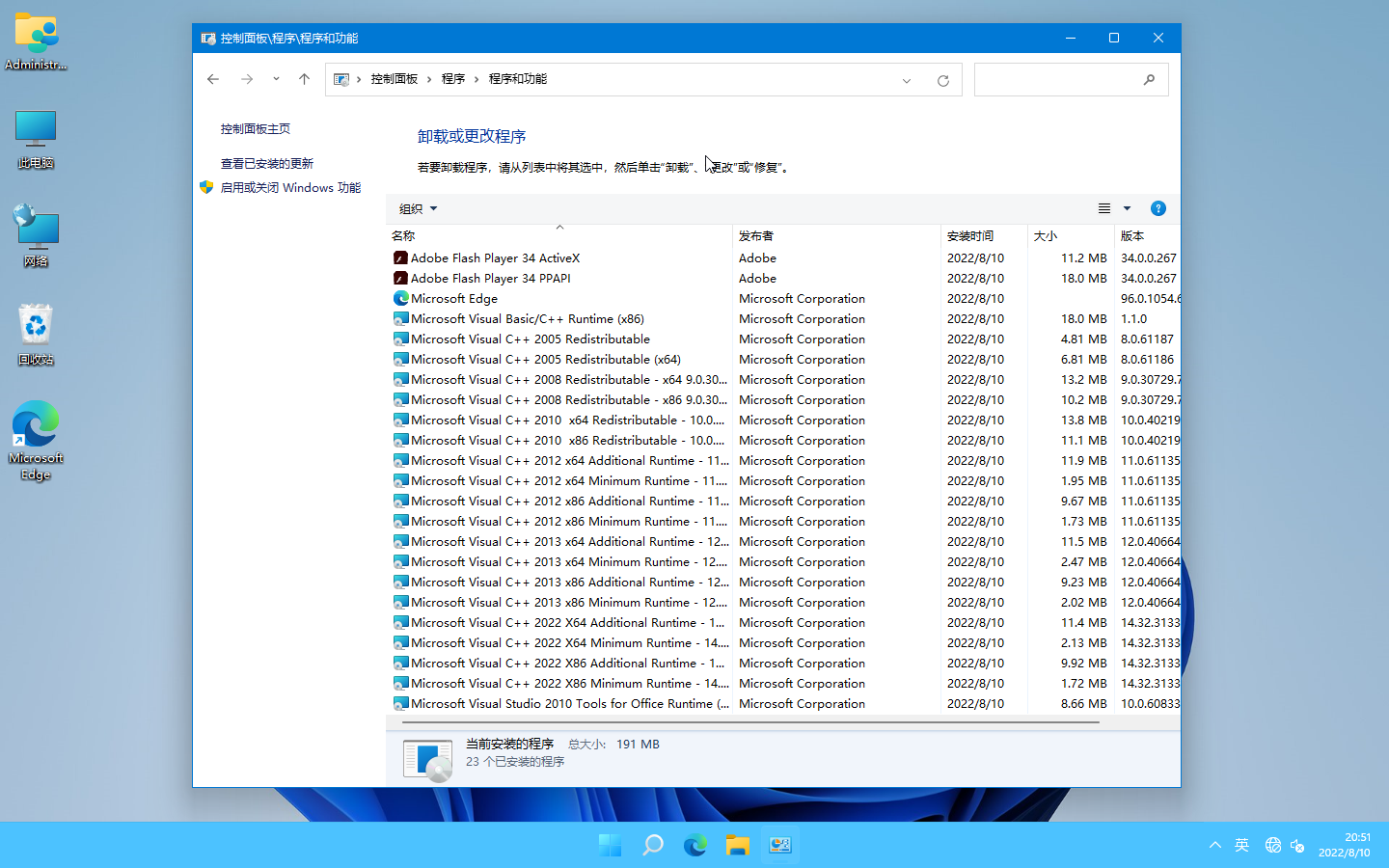
Task: Expand chevron after 控制面板 breadcrumb
Action: [429, 79]
